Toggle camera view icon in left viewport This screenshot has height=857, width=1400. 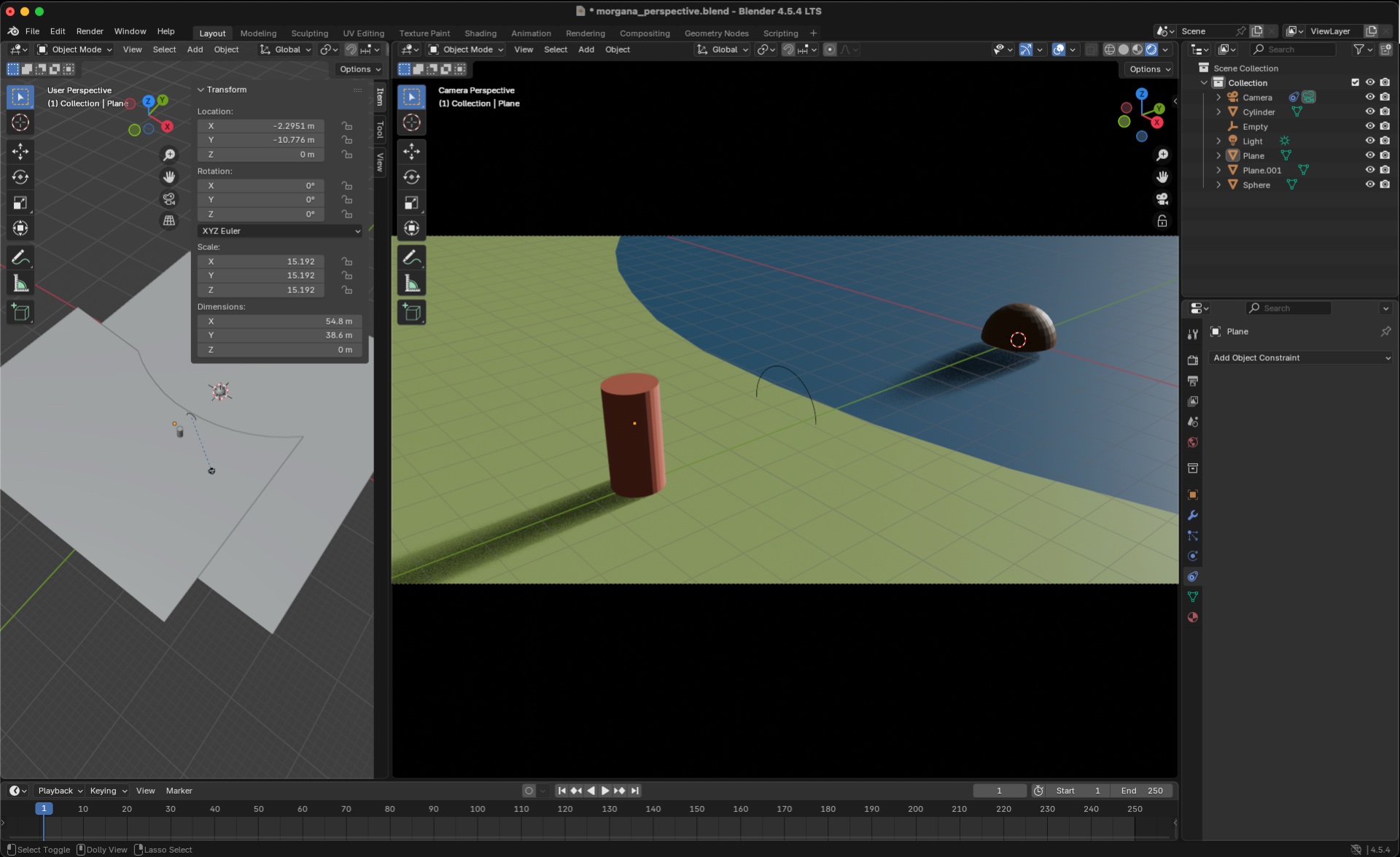(x=169, y=199)
